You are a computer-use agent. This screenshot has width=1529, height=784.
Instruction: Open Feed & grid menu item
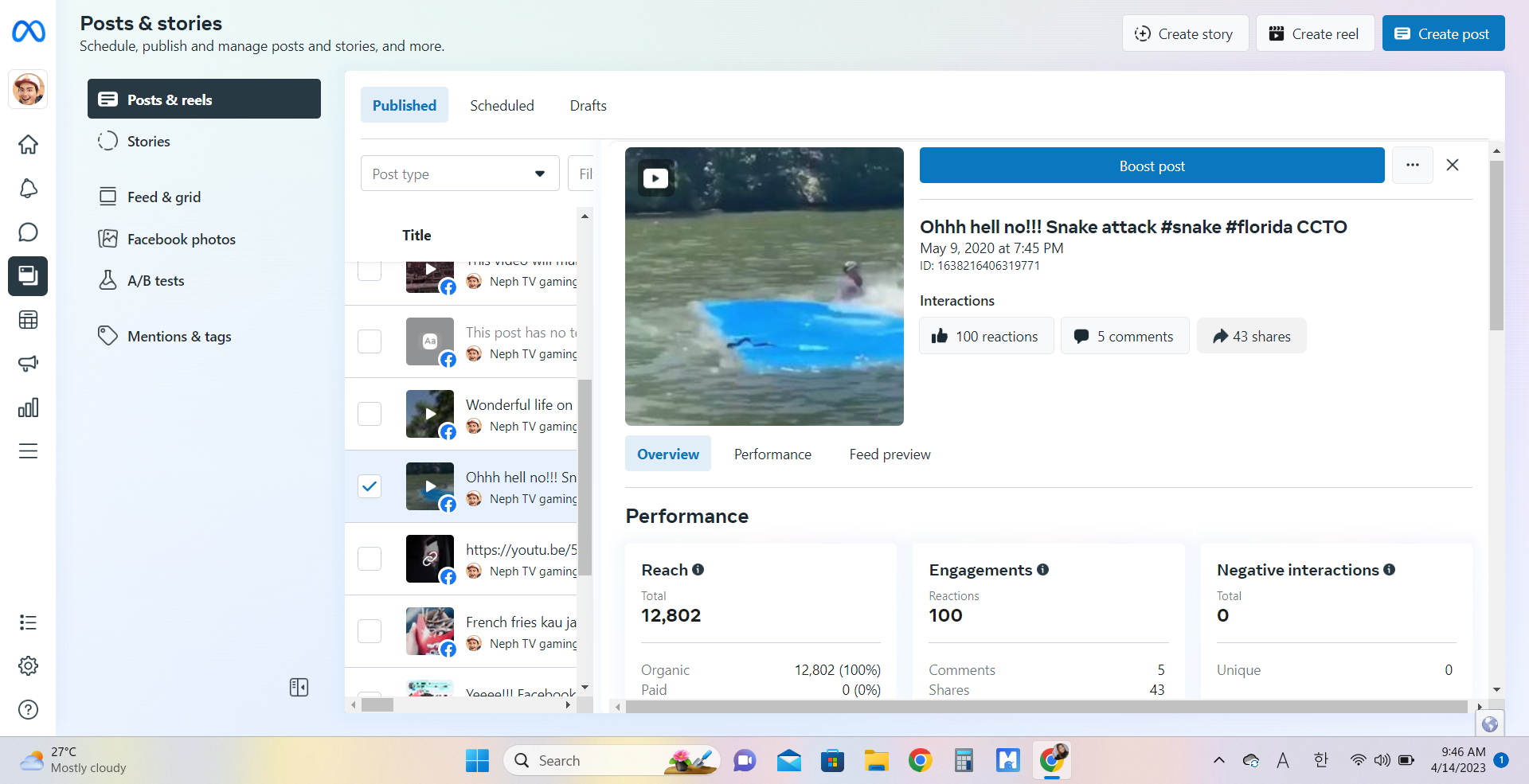(x=204, y=197)
